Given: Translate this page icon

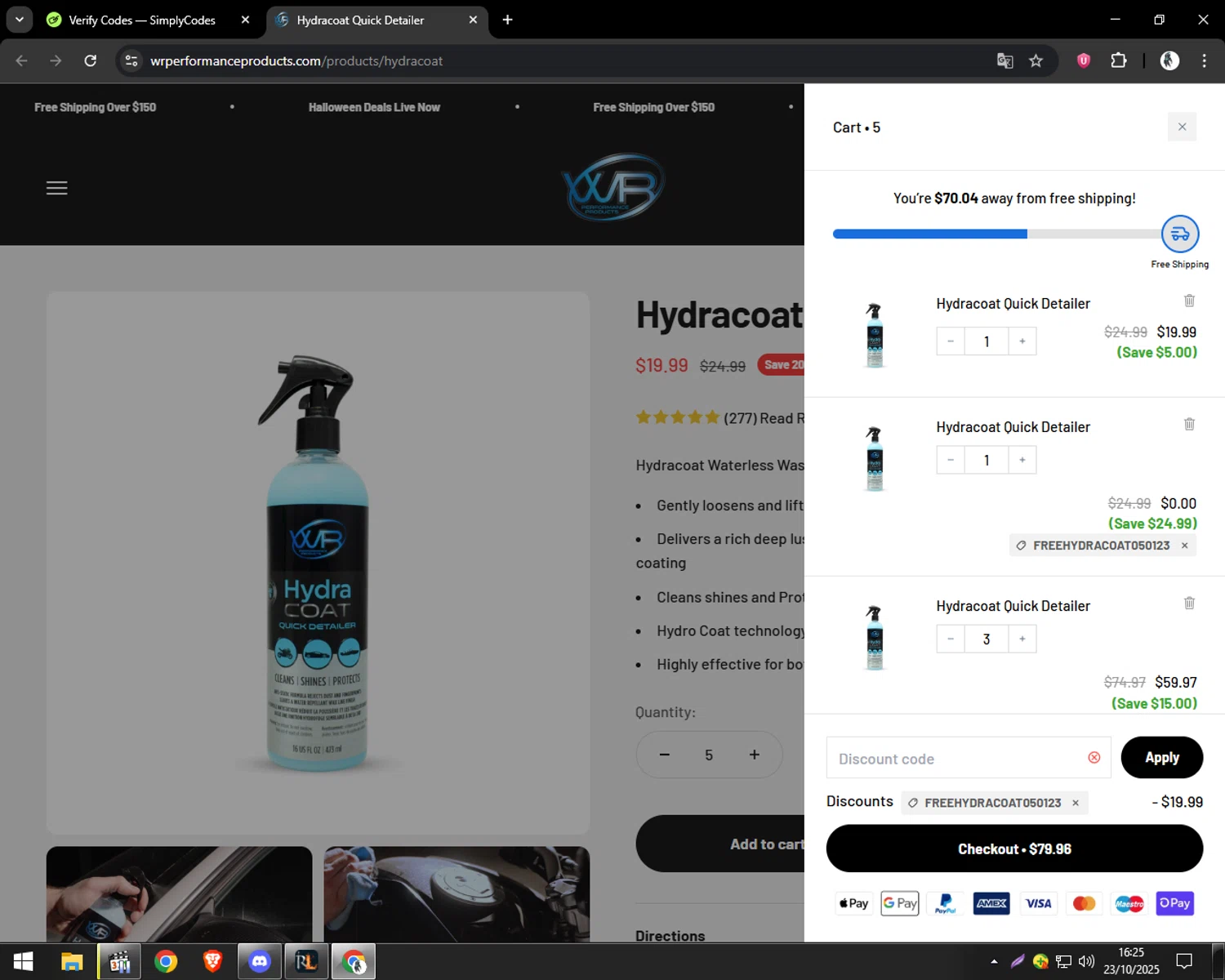Looking at the screenshot, I should (x=1004, y=60).
